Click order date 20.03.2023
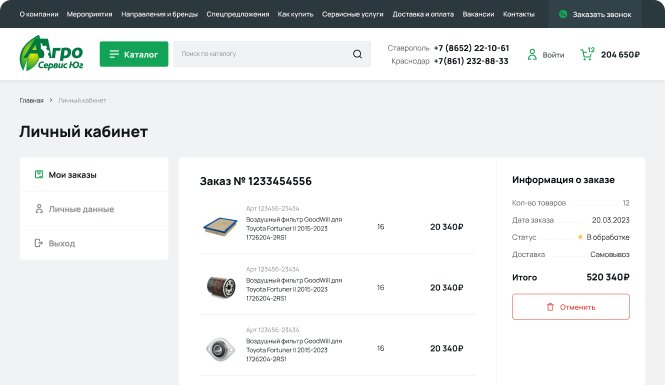This screenshot has width=665, height=385. pyautogui.click(x=611, y=220)
